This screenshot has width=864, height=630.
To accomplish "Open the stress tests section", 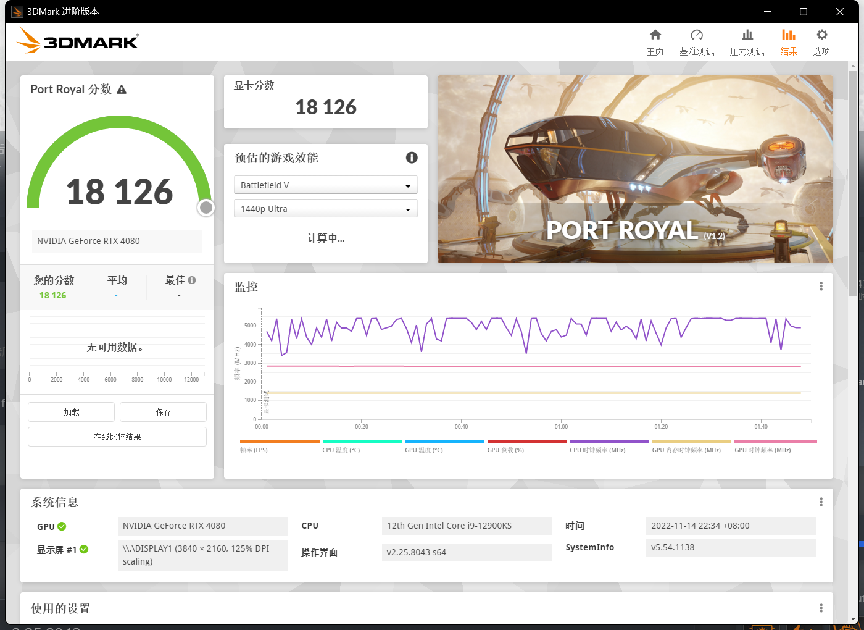I will (x=746, y=40).
